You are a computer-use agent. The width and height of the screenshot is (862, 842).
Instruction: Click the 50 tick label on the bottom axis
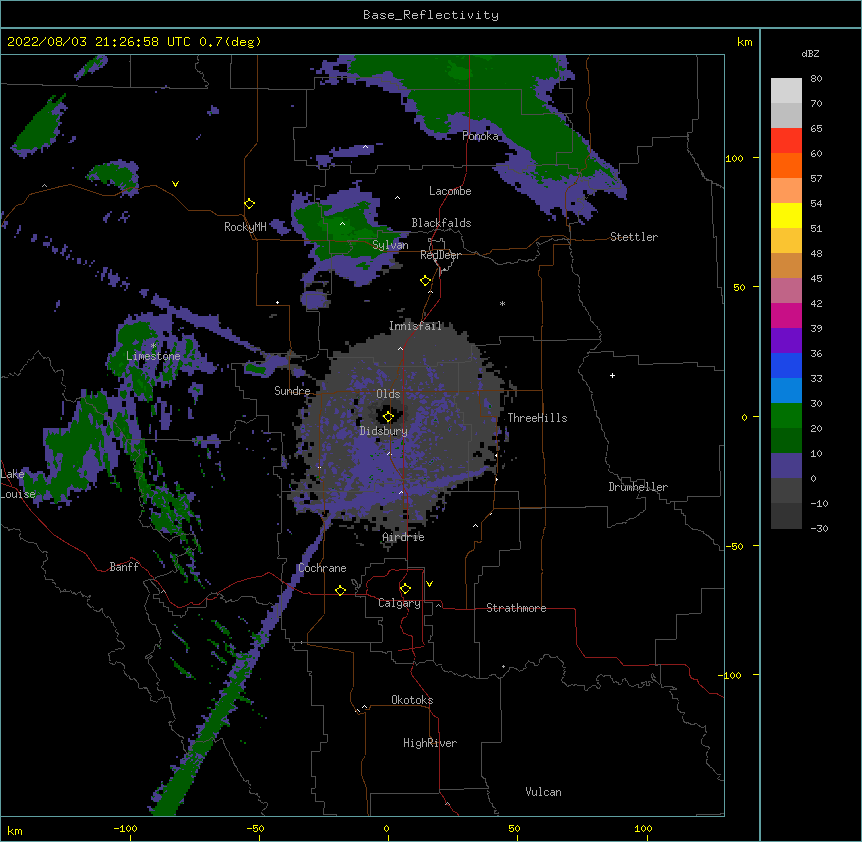pos(514,829)
